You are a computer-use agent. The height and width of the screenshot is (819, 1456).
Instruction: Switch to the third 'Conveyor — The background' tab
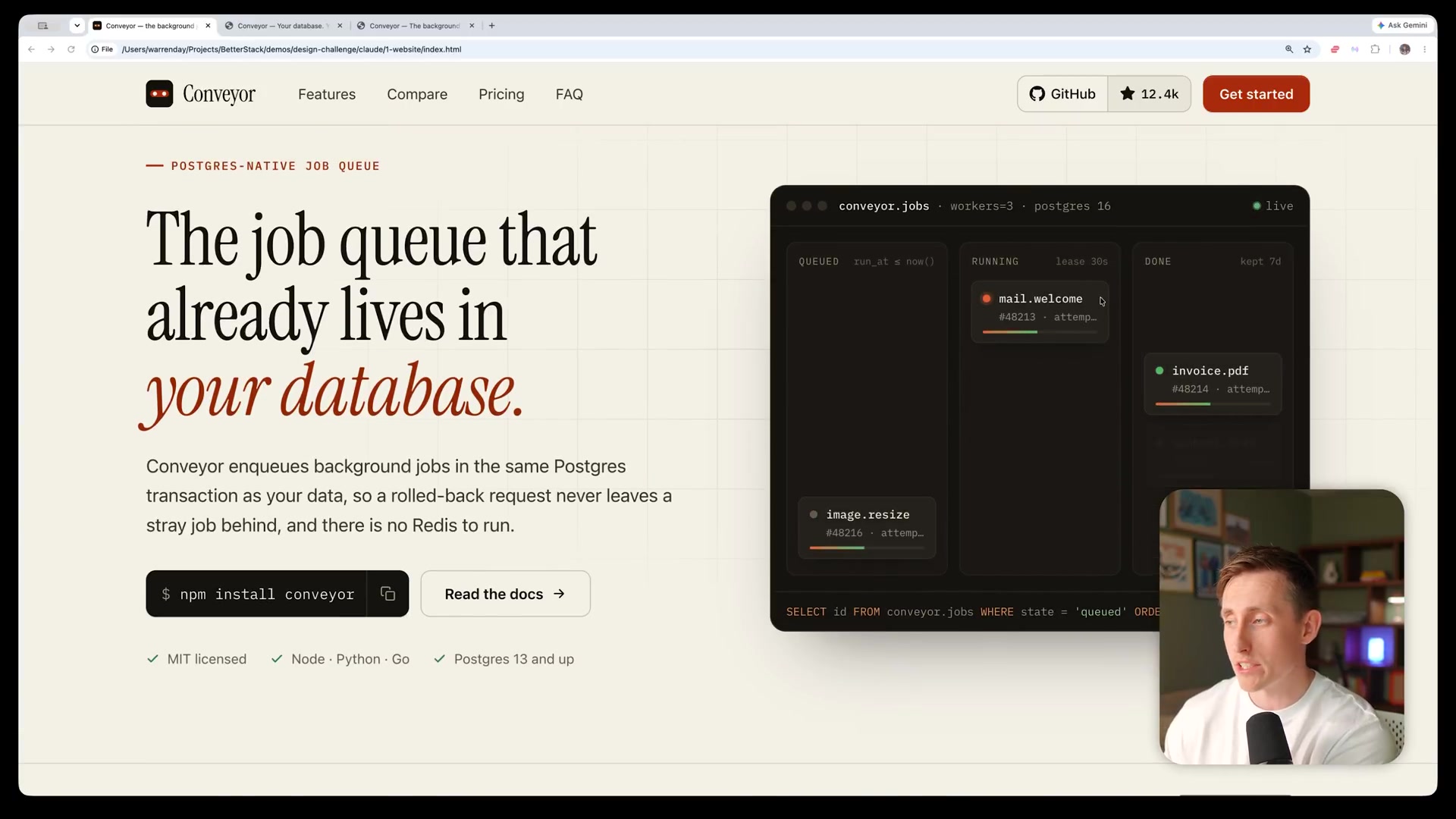(413, 26)
